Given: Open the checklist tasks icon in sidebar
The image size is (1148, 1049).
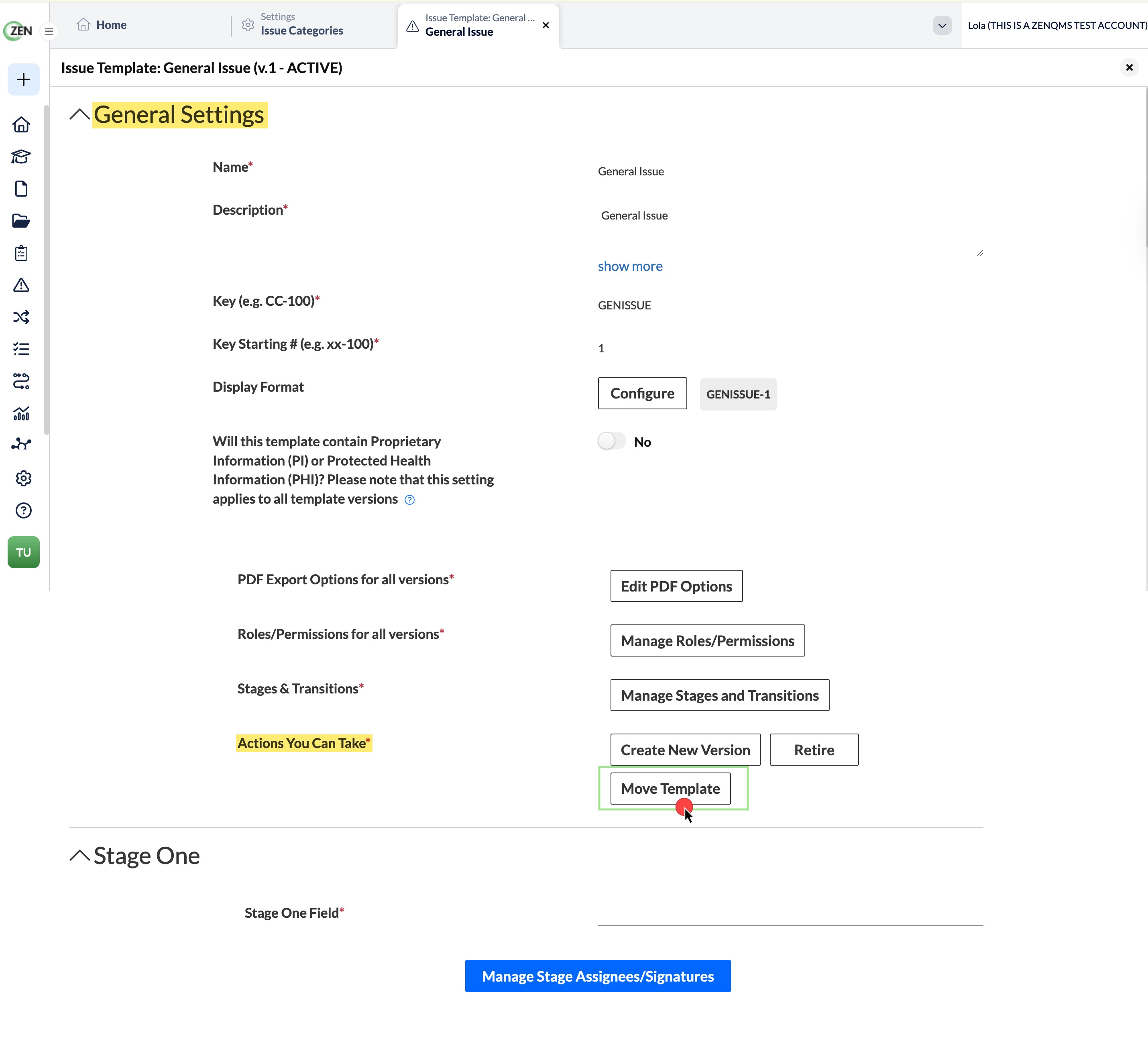Looking at the screenshot, I should 21,349.
